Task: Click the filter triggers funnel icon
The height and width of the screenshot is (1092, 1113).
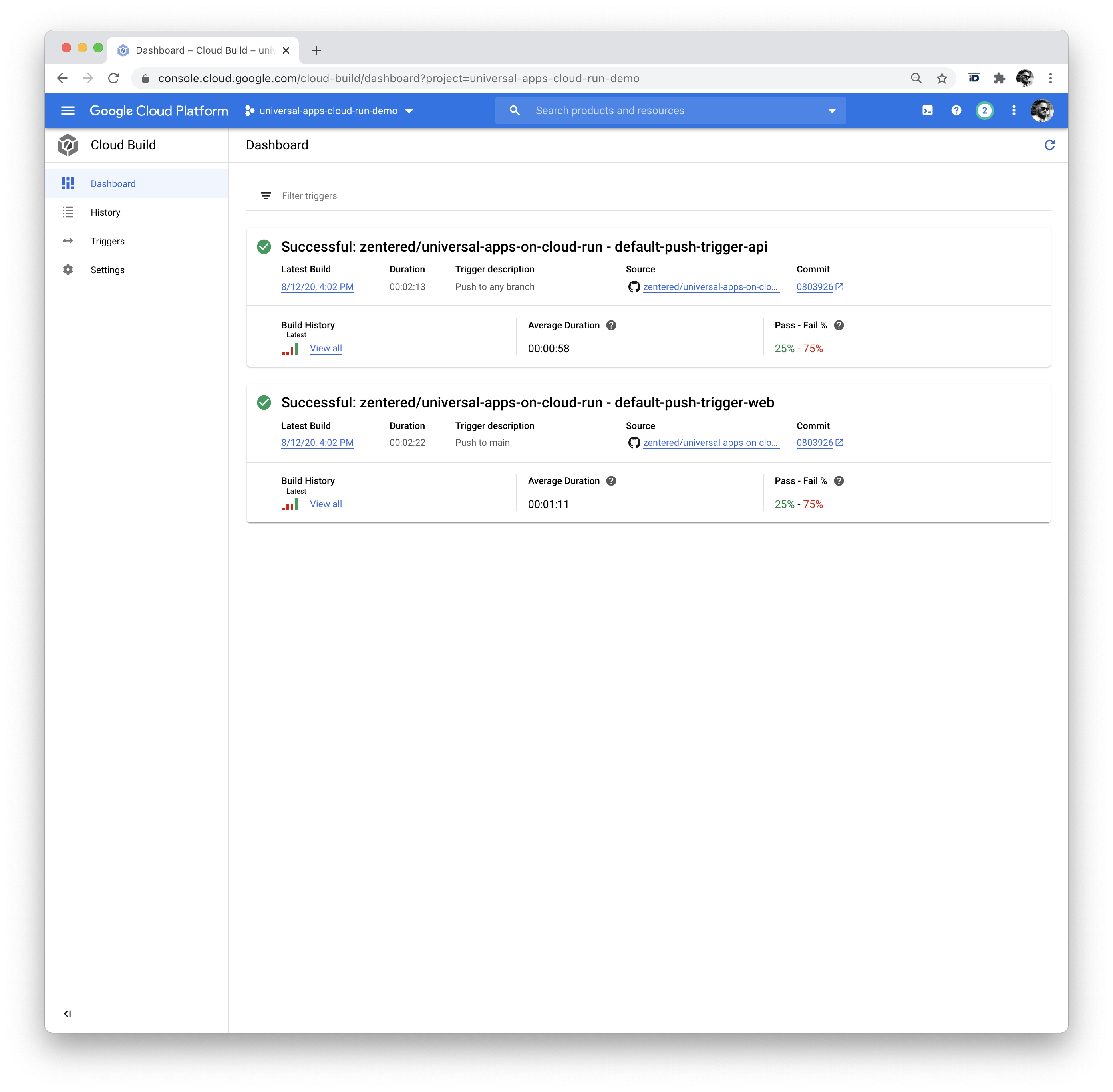Action: click(x=266, y=196)
